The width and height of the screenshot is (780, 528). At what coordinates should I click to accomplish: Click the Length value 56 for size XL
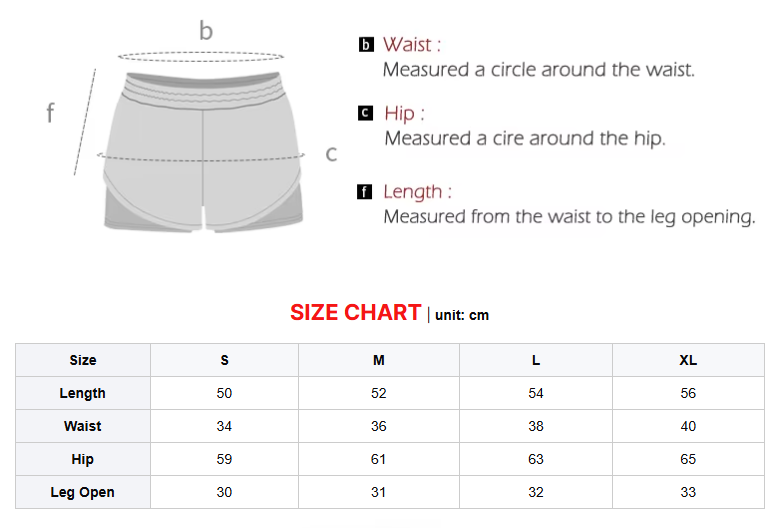pyautogui.click(x=688, y=393)
